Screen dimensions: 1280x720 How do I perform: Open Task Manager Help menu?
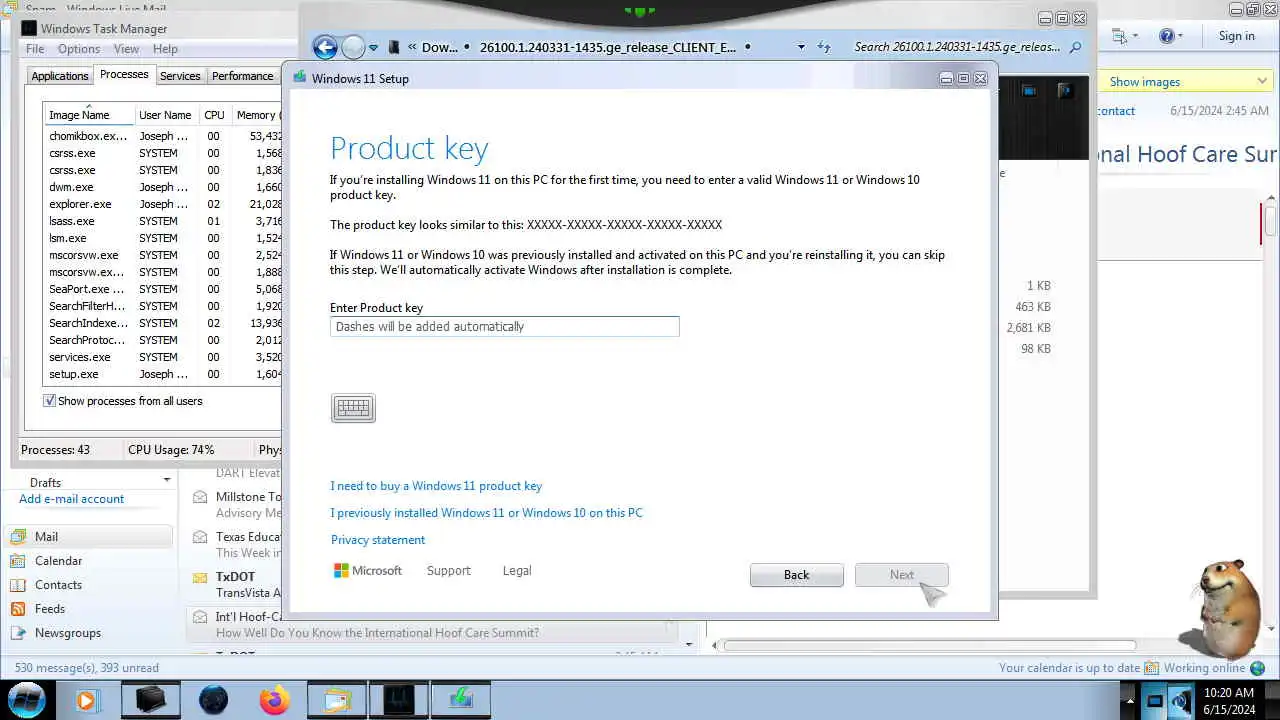tap(165, 49)
